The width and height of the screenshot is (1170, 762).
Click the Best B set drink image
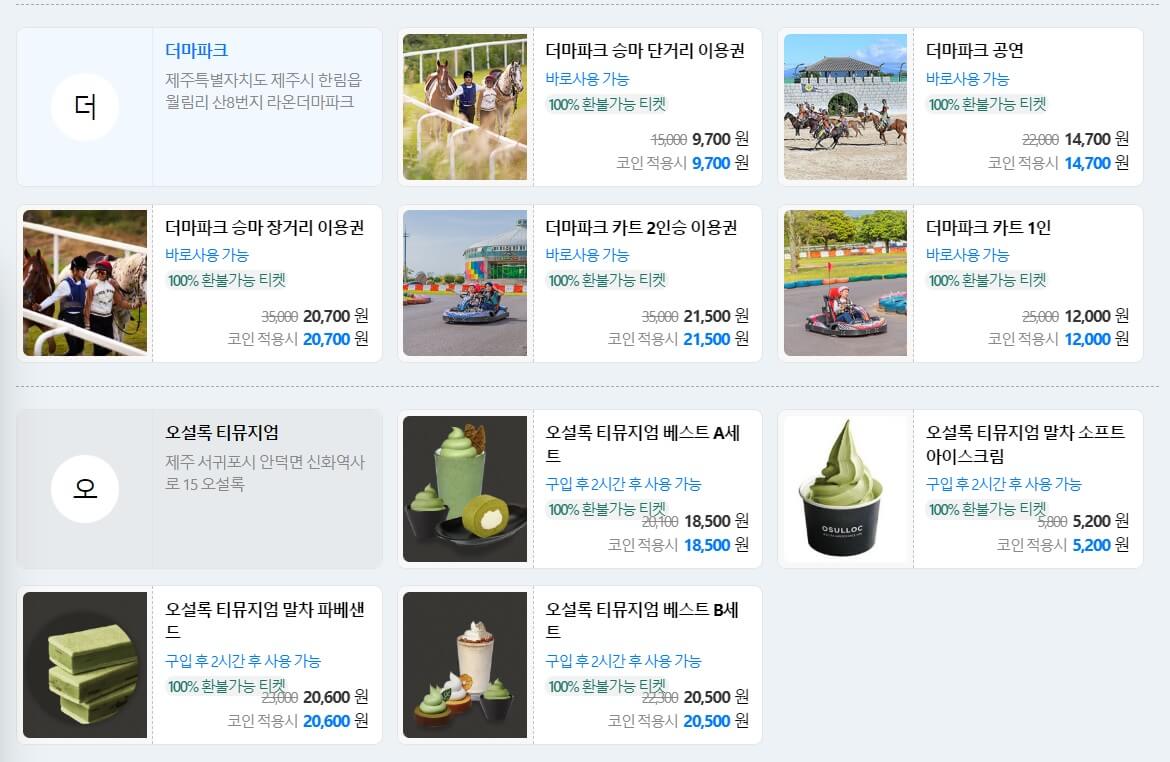465,665
